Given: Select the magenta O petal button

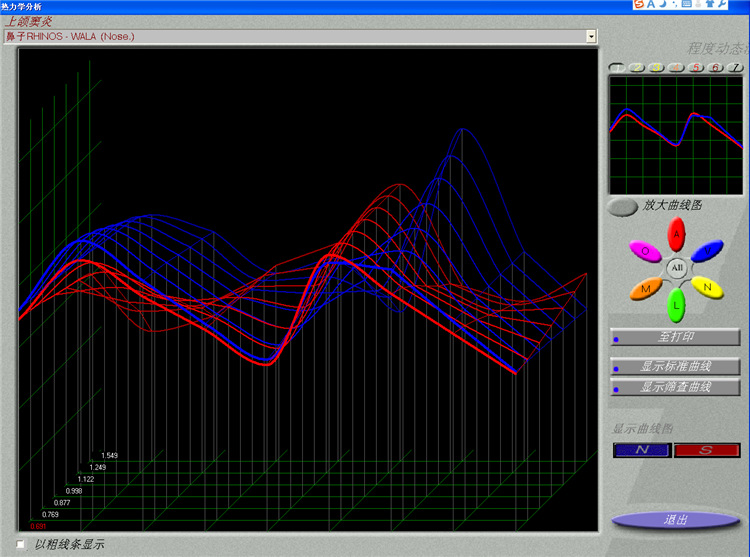Looking at the screenshot, I should 645,251.
